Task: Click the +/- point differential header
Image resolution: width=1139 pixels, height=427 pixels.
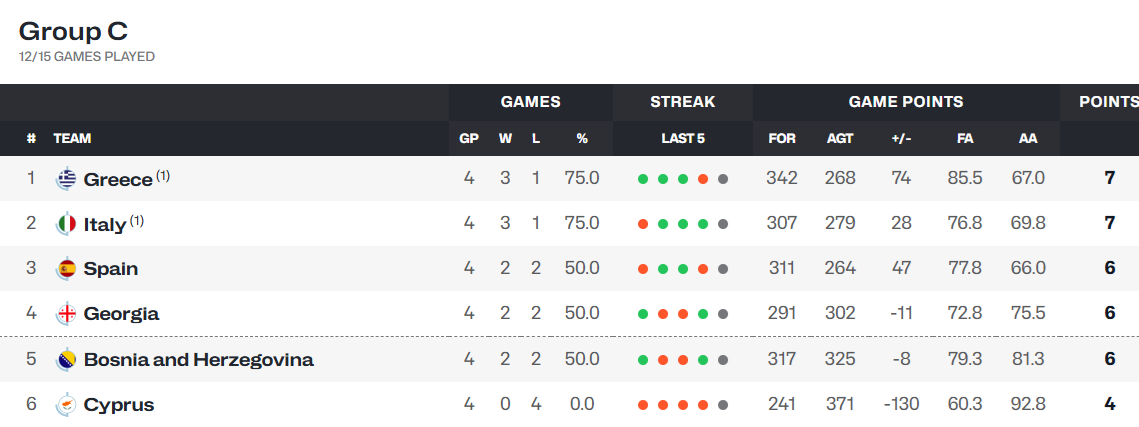Action: pos(901,138)
